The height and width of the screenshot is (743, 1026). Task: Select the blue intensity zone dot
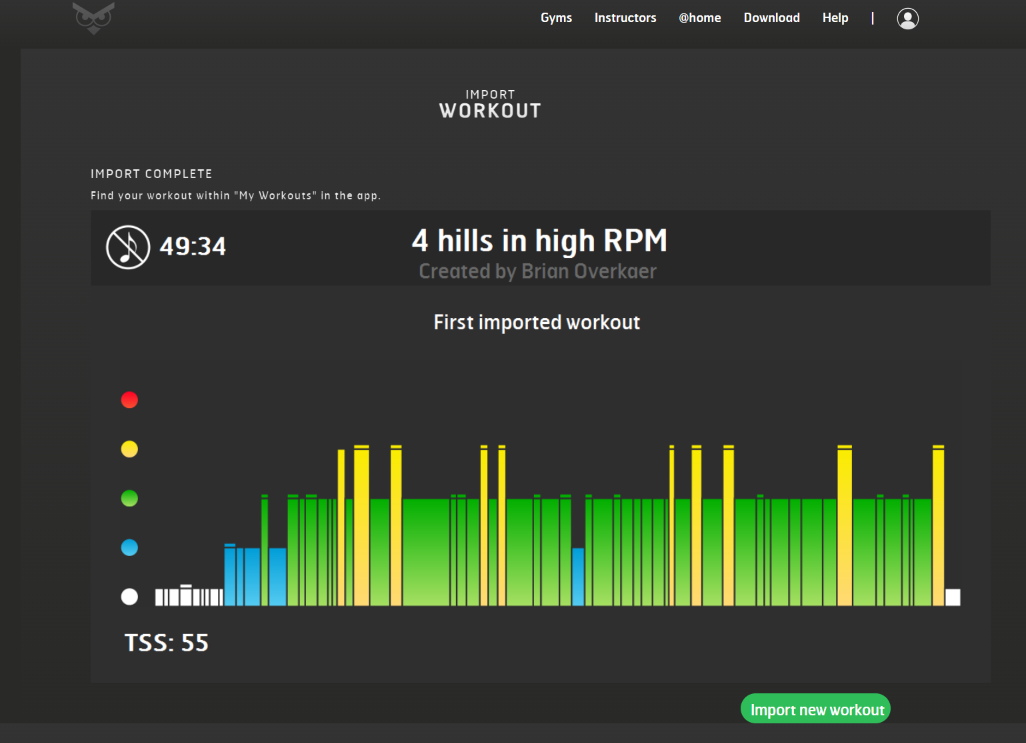(129, 548)
